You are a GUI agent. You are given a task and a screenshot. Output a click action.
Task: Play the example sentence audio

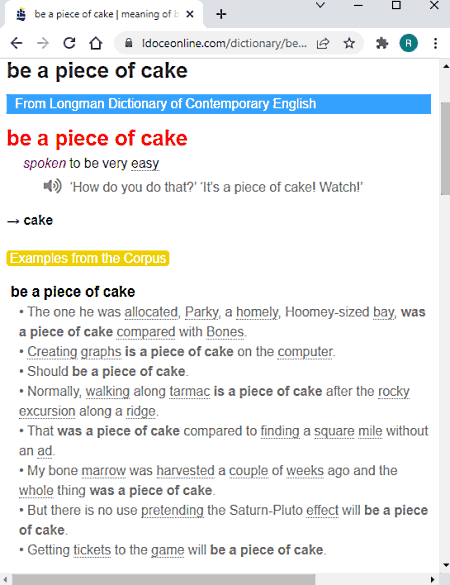(52, 186)
